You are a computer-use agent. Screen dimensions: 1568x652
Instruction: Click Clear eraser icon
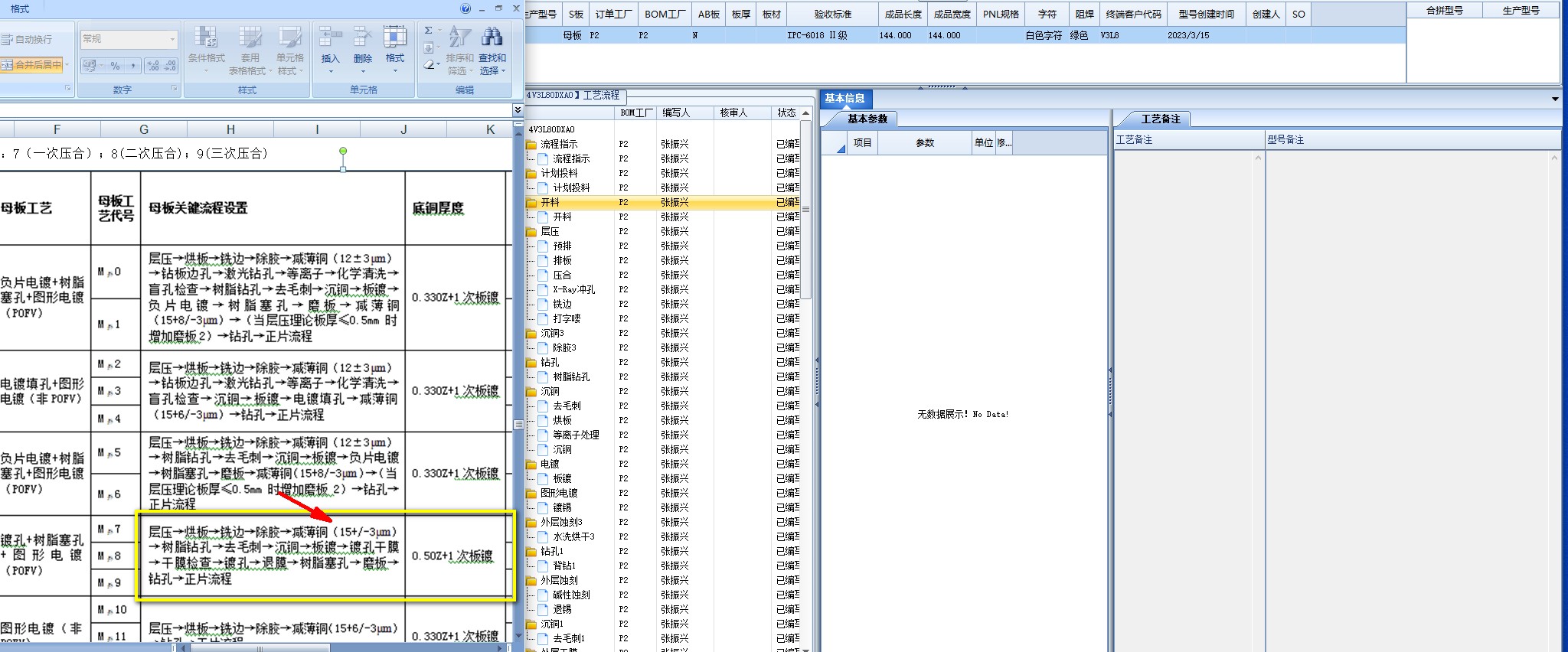(430, 65)
